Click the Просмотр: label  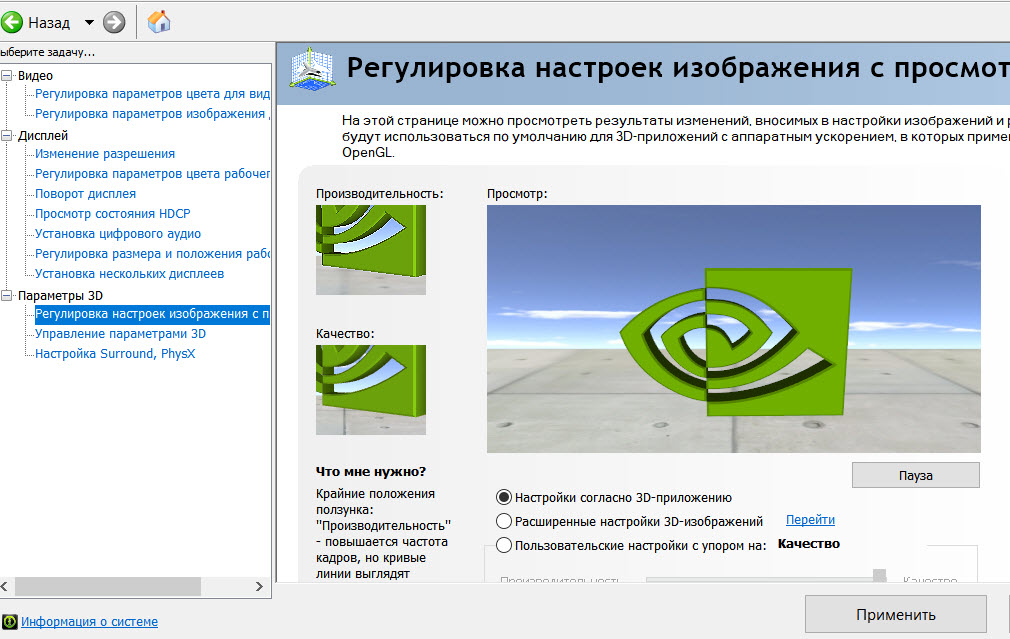(x=517, y=194)
